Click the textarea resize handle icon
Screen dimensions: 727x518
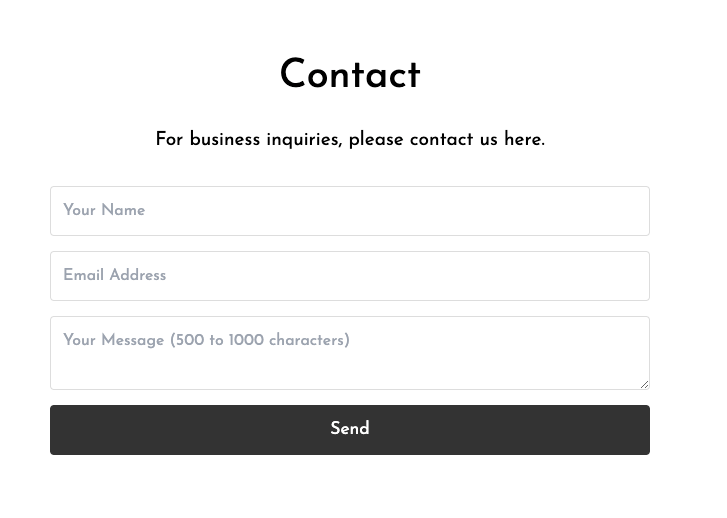pos(644,384)
